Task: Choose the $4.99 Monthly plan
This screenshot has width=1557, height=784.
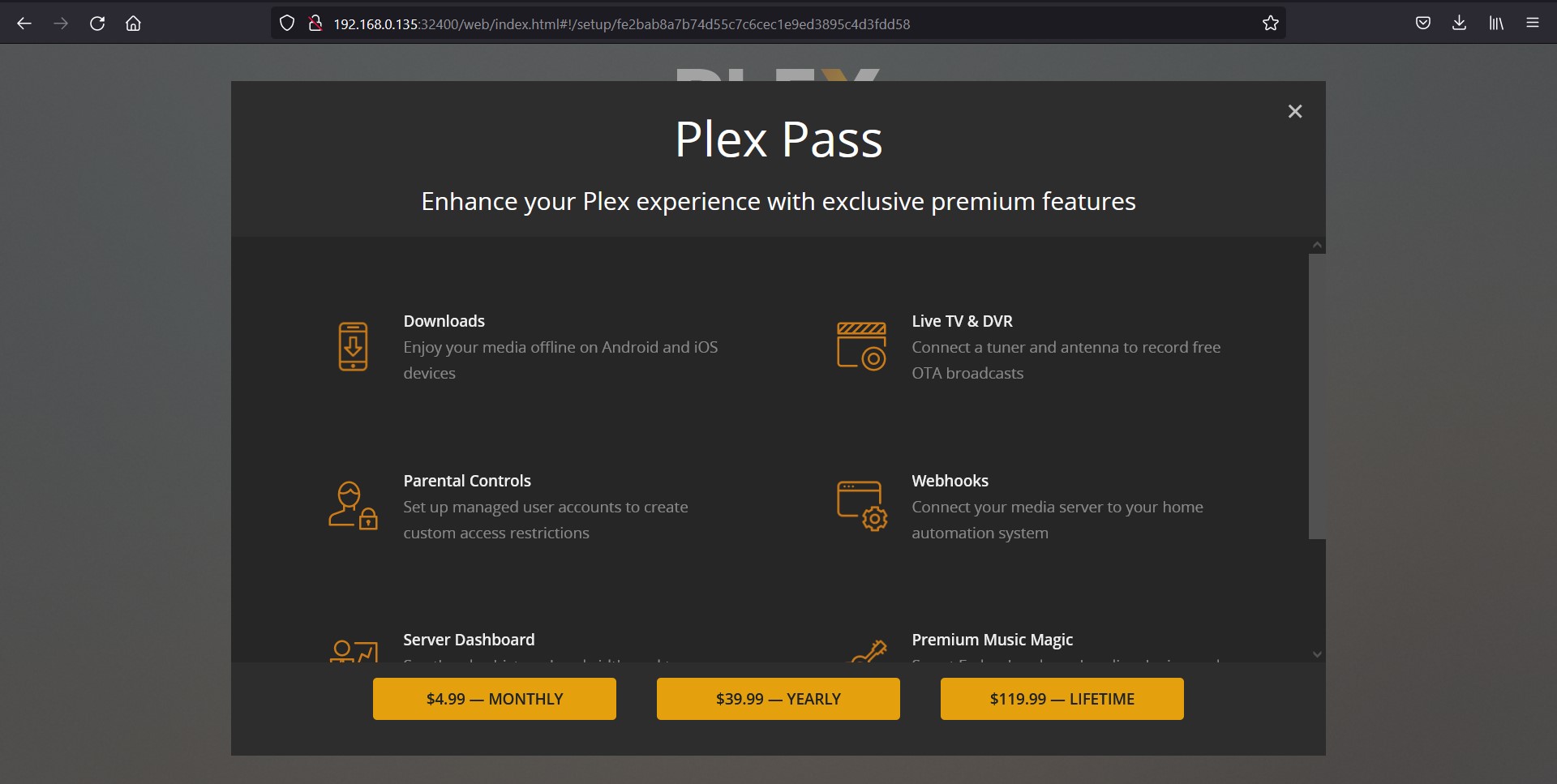Action: pyautogui.click(x=495, y=699)
